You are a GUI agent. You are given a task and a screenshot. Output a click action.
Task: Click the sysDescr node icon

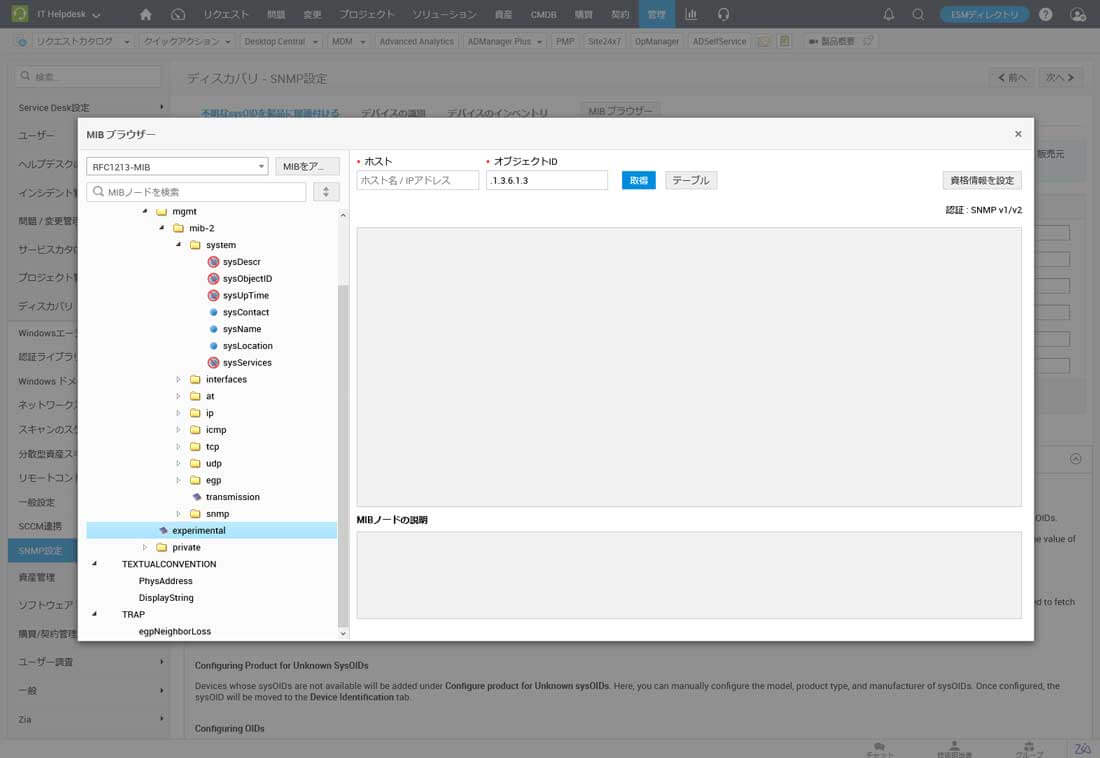tap(213, 262)
